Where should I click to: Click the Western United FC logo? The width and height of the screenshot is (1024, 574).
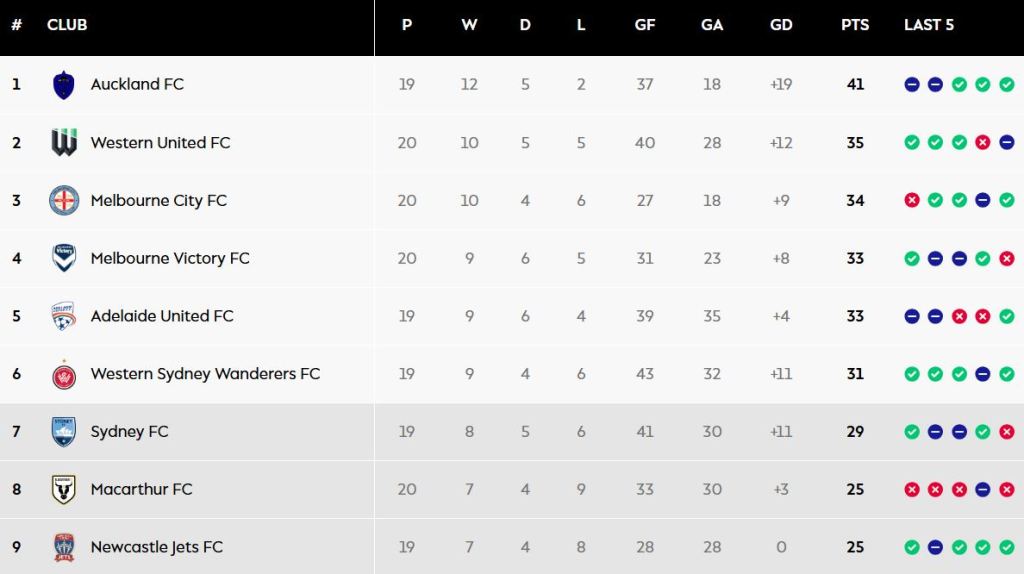(x=64, y=143)
